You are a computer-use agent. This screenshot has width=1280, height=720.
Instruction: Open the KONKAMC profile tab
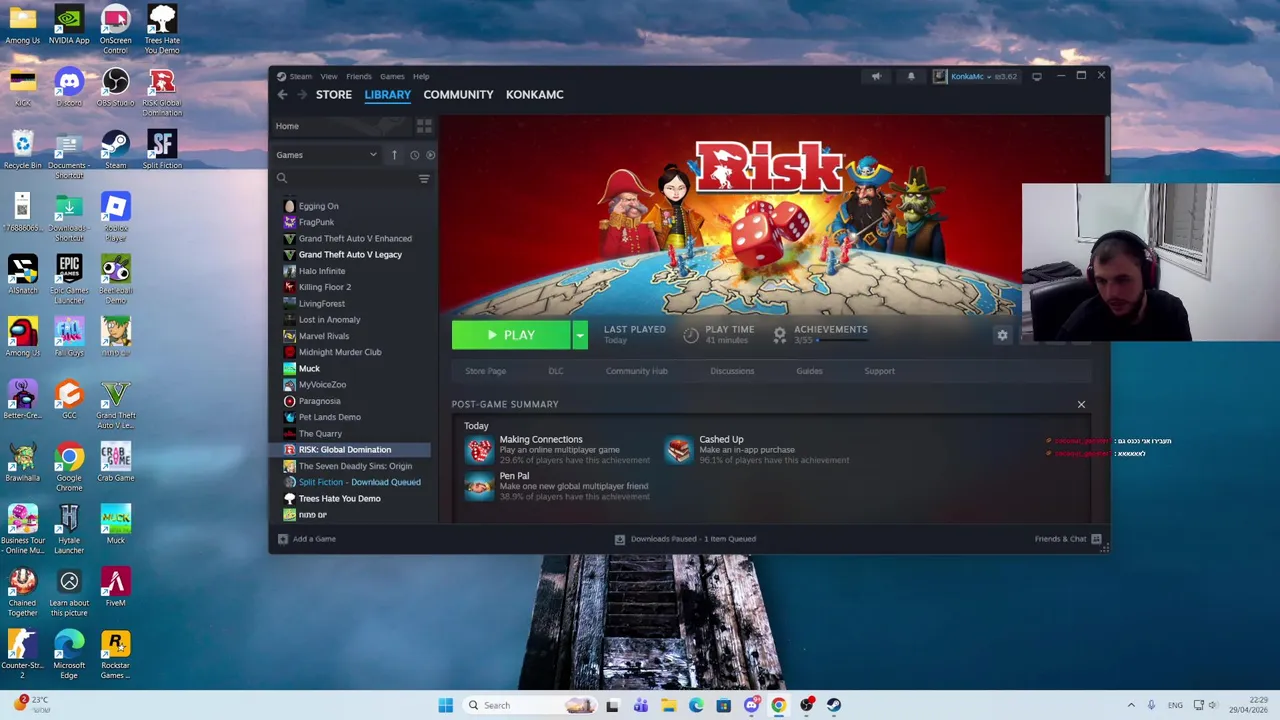pos(534,95)
